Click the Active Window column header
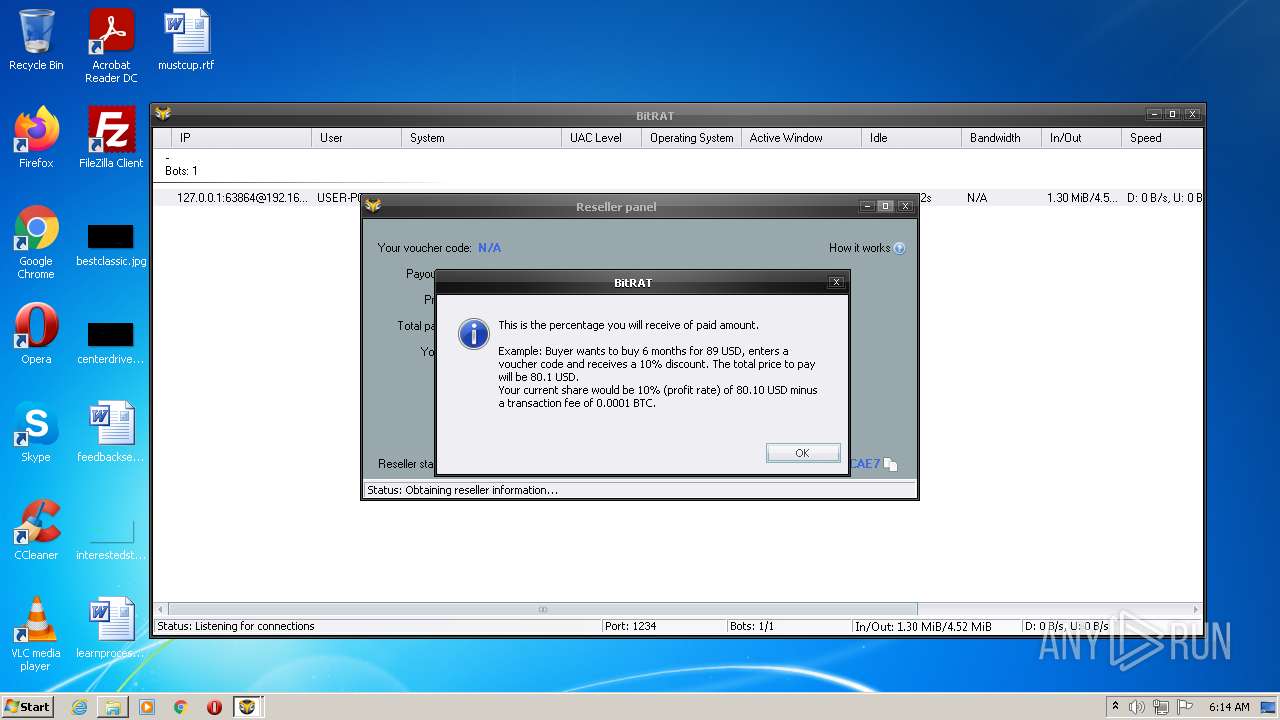This screenshot has width=1280, height=720. (x=801, y=138)
